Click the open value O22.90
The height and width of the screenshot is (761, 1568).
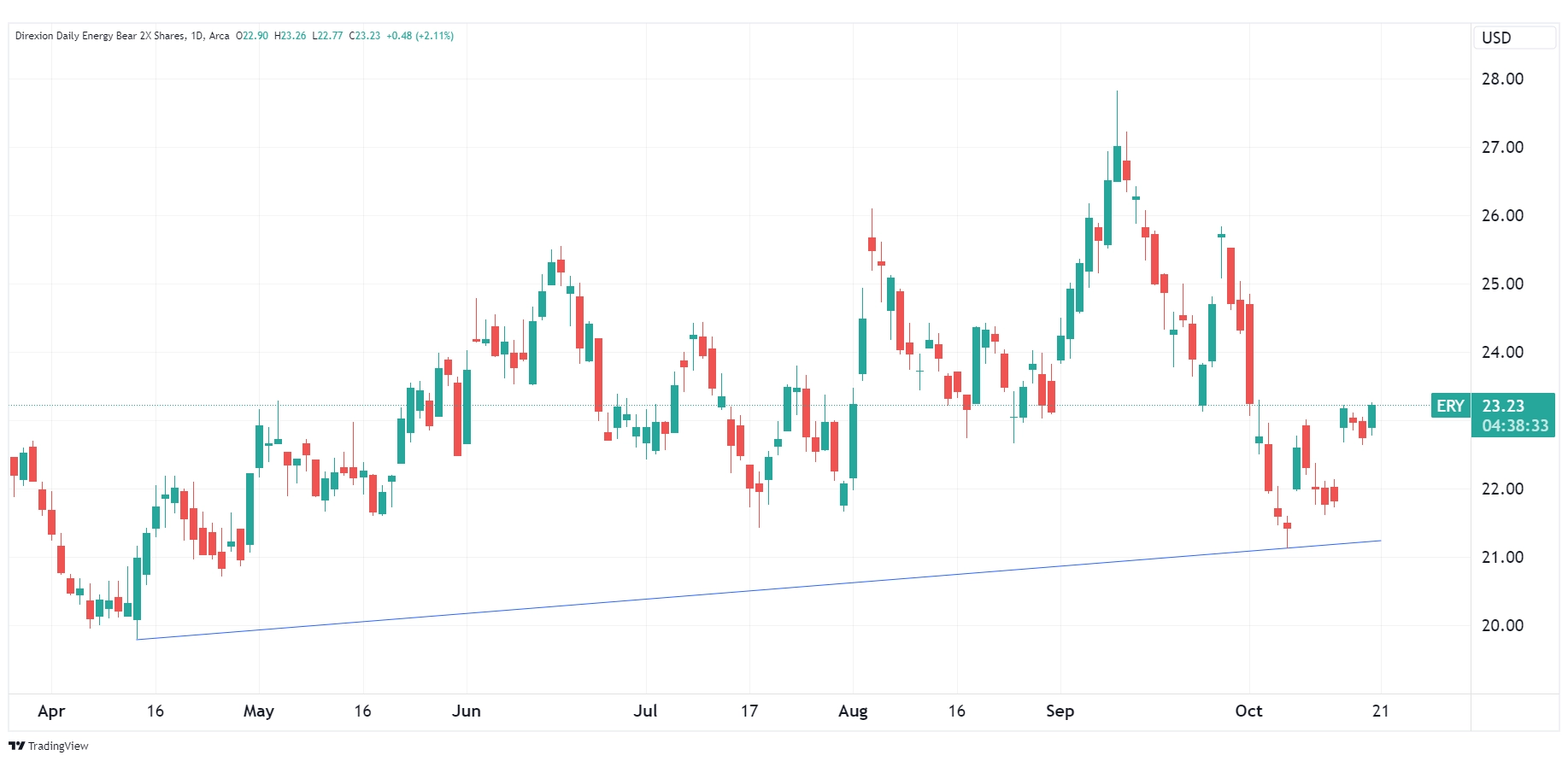coord(252,36)
